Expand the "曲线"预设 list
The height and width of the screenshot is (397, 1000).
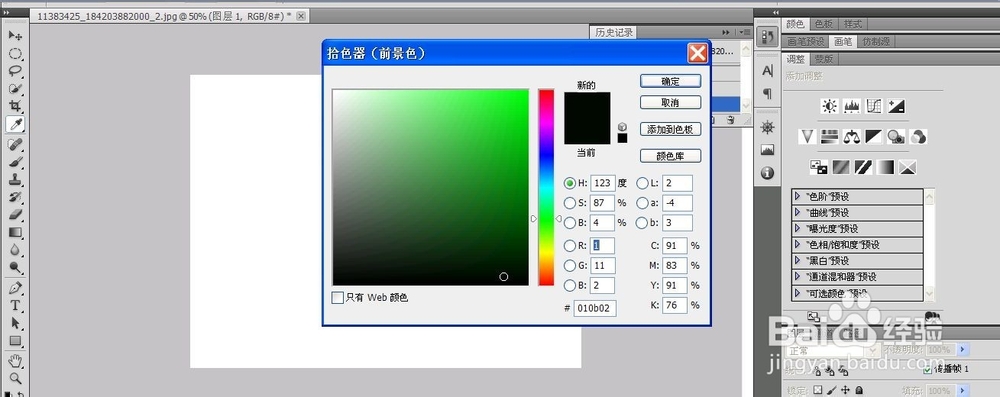797,213
